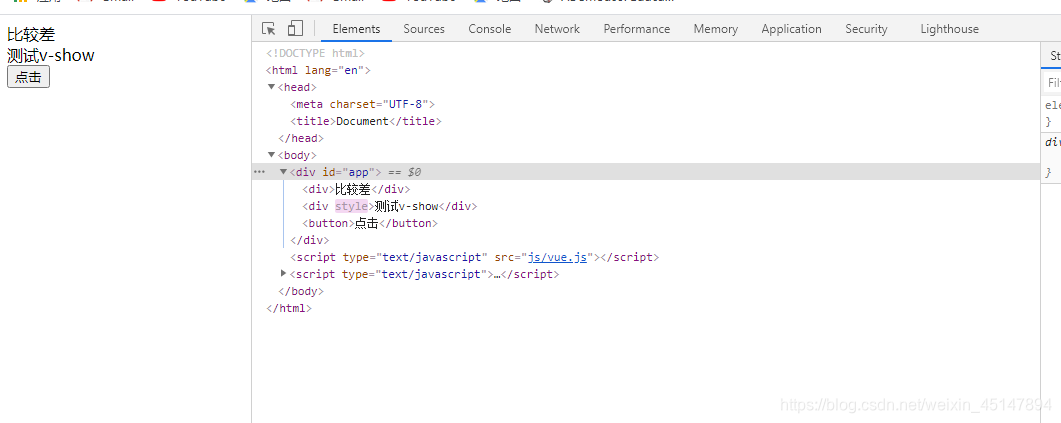Open the Lighthouse tab
The image size is (1061, 423).
pyautogui.click(x=949, y=28)
